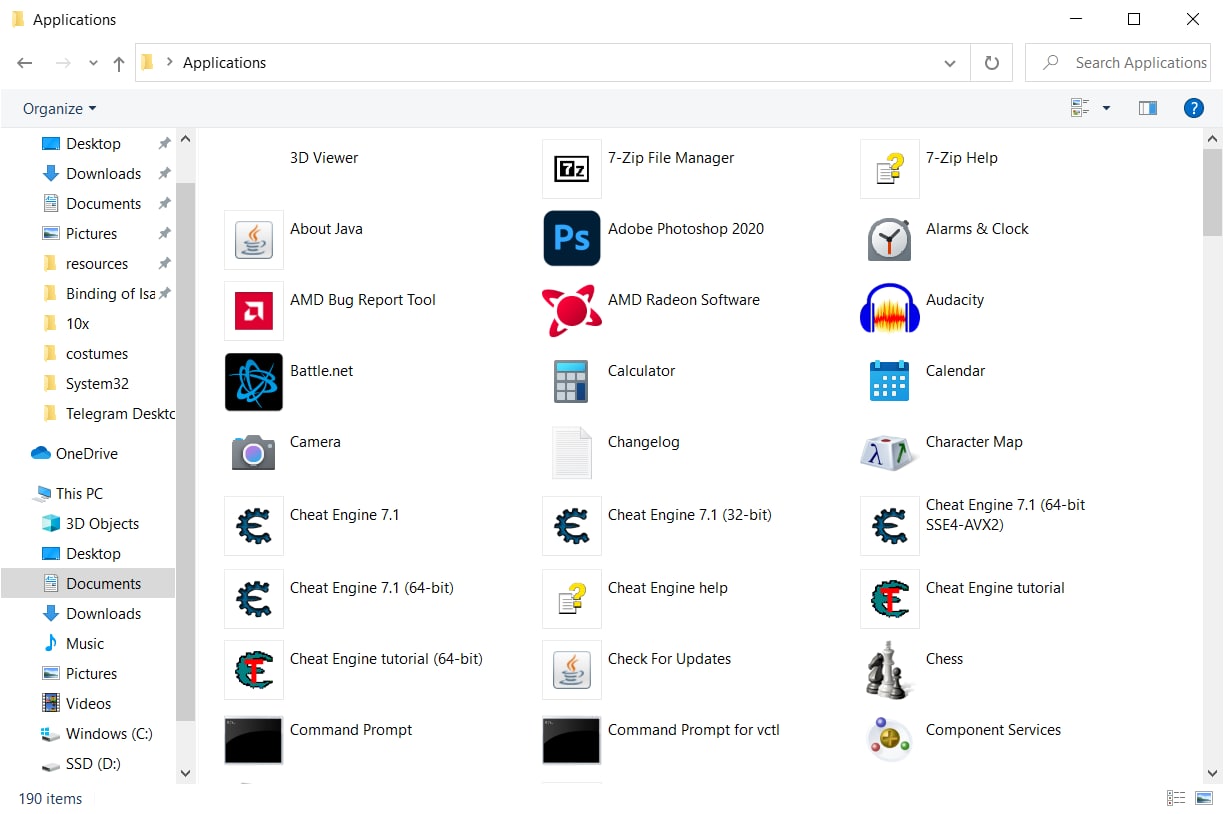Select the AMD Bug Report Tool icon
The height and width of the screenshot is (814, 1224).
254,311
